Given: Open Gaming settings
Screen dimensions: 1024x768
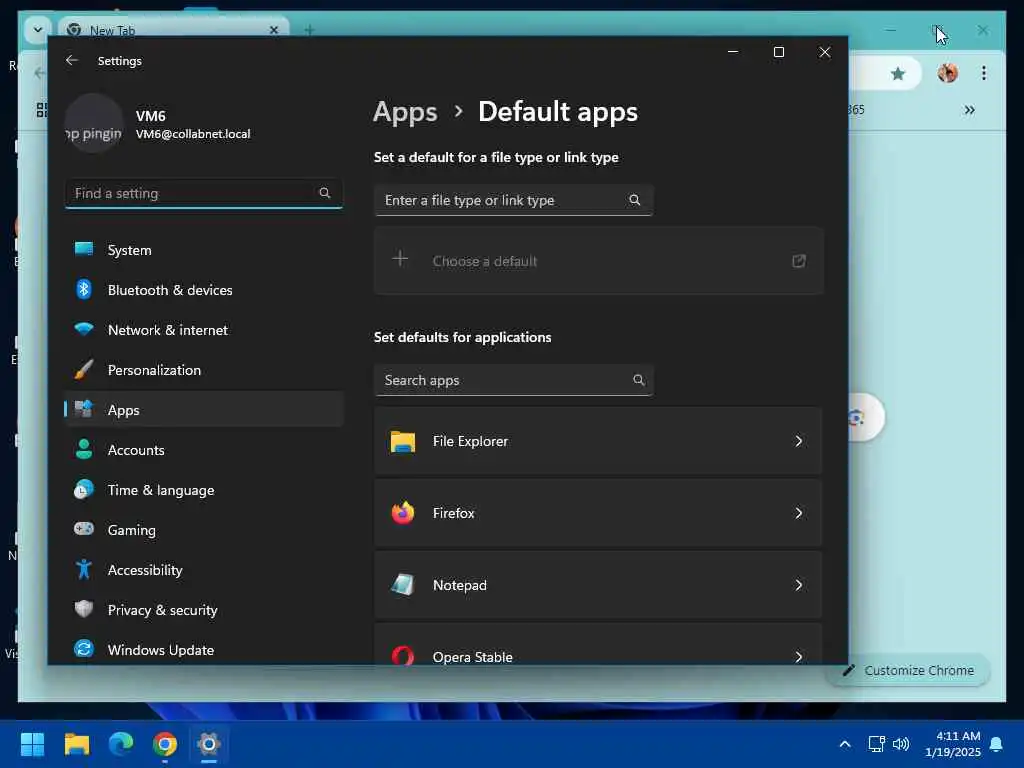Looking at the screenshot, I should click(x=204, y=530).
